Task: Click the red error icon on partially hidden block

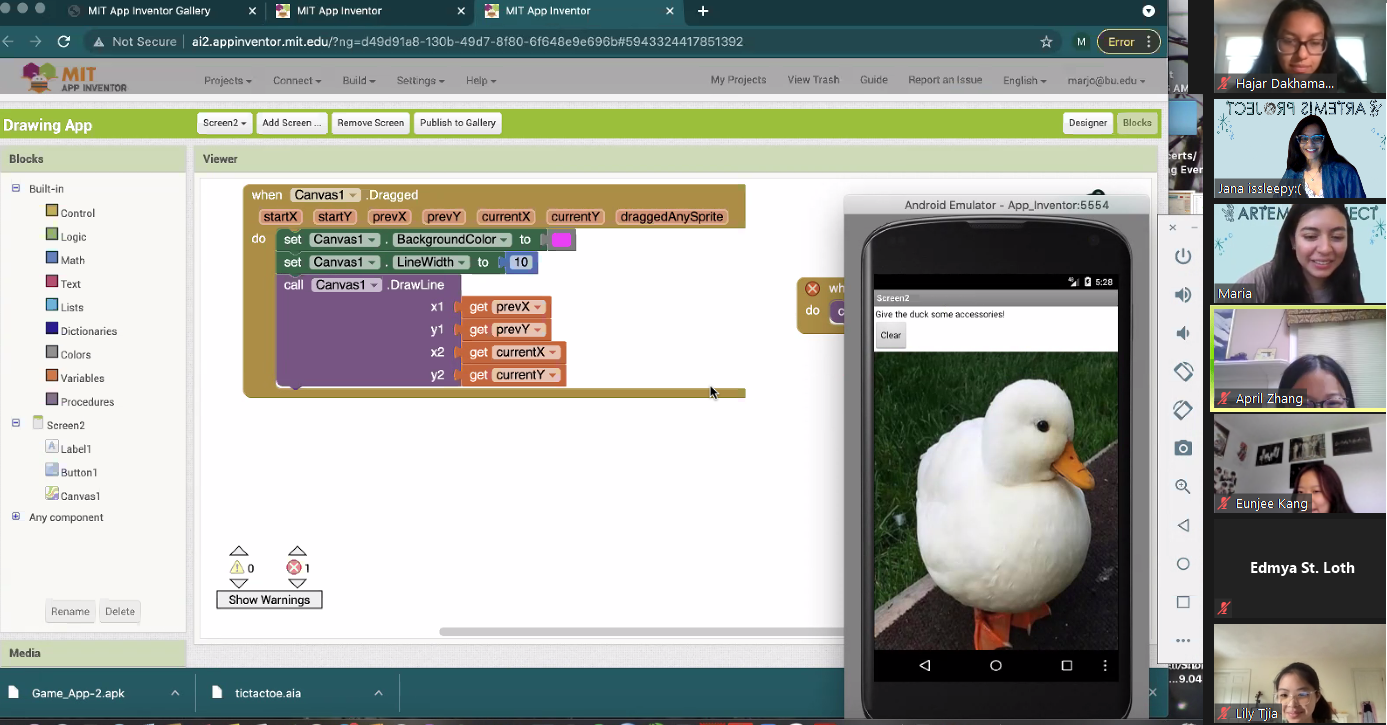Action: coord(813,289)
